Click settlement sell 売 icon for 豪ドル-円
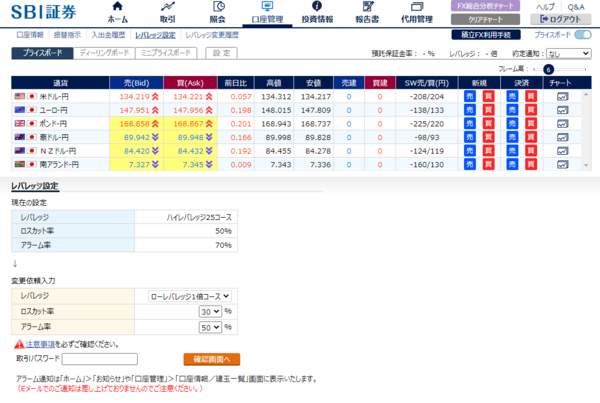Image resolution: width=600 pixels, height=403 pixels. (512, 137)
